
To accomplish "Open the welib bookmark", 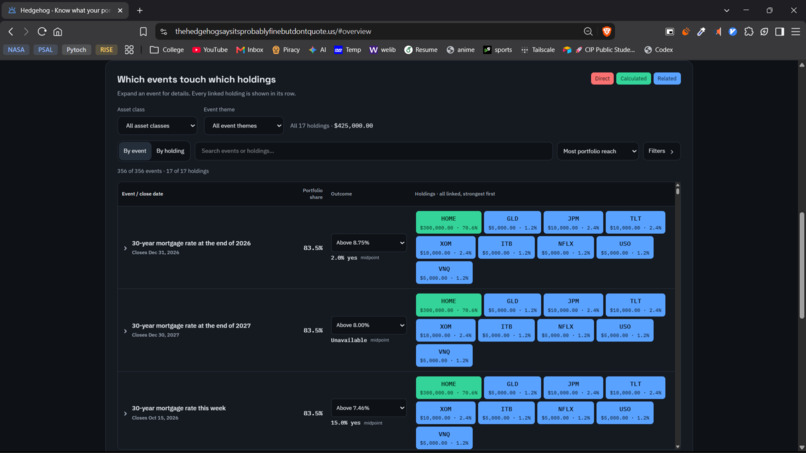I will click(382, 50).
